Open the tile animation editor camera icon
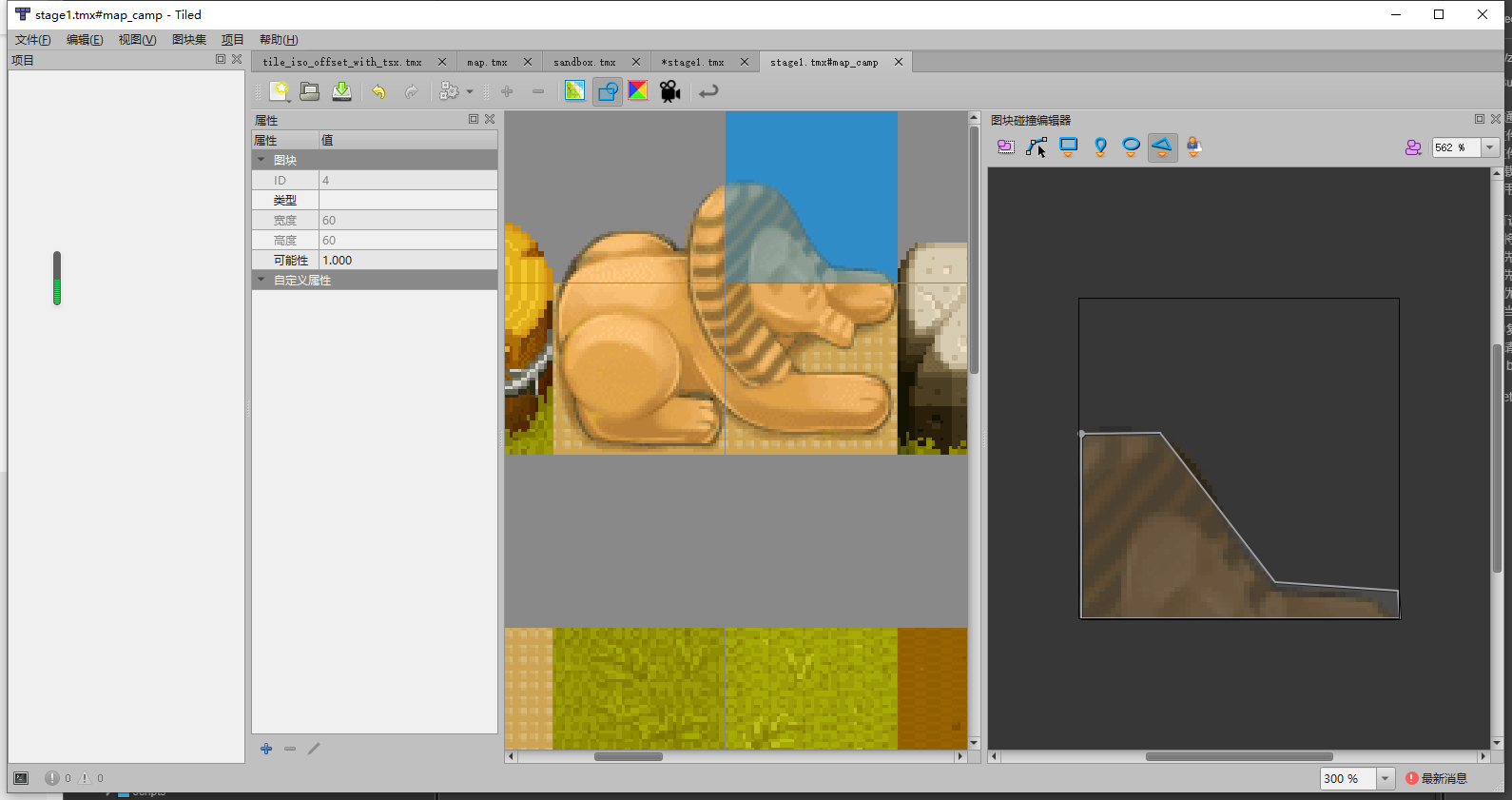Screen dimensions: 1512x800 (670, 91)
